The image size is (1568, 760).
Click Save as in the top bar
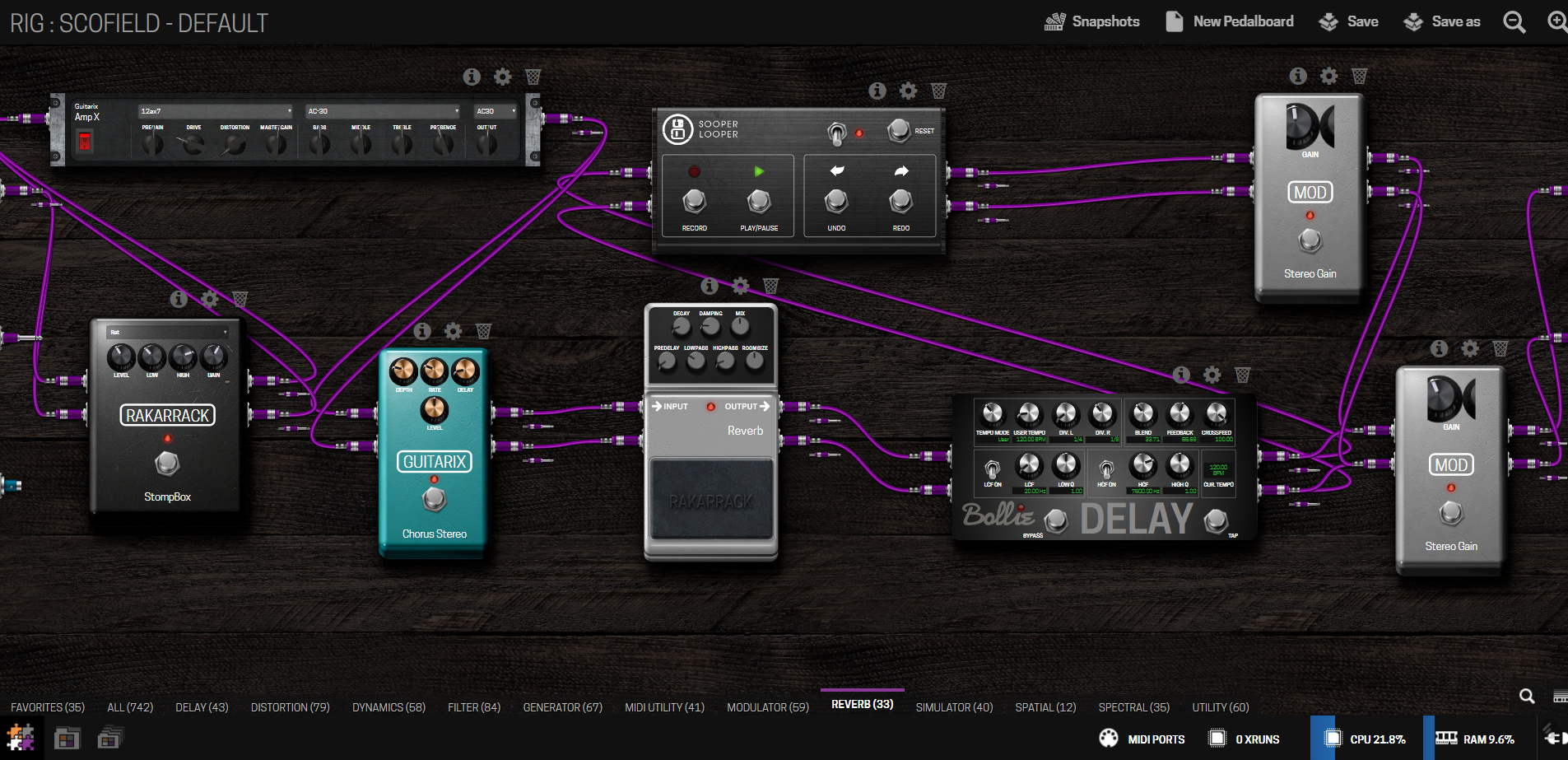point(1442,21)
